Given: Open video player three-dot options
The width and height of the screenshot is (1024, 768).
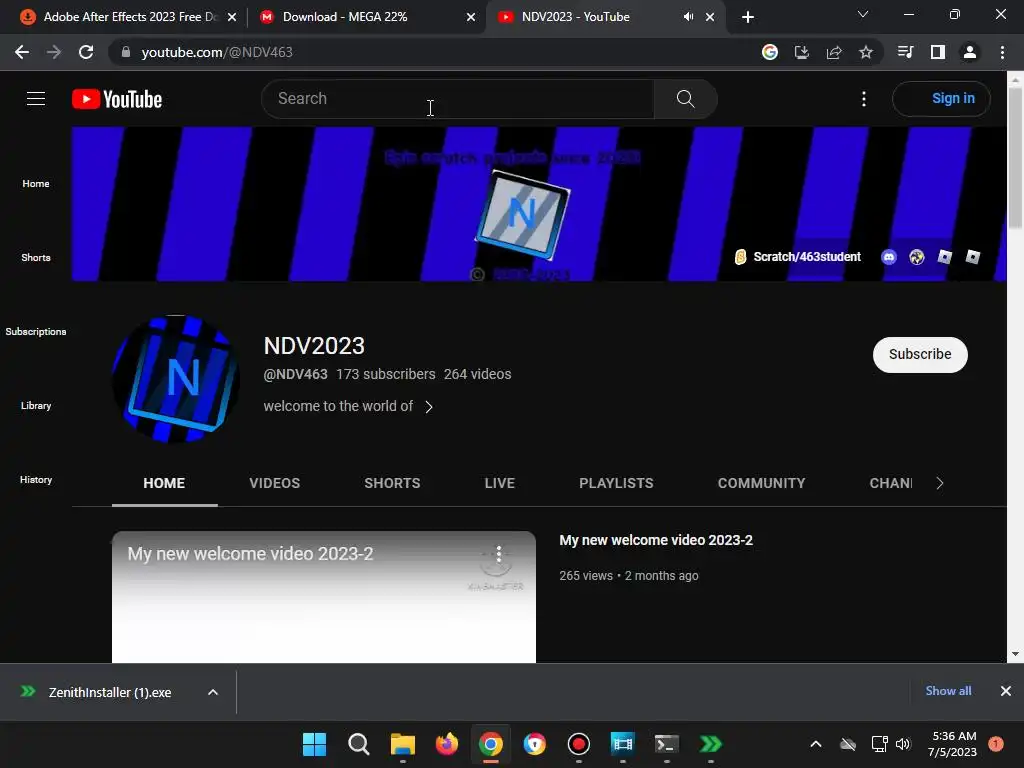Looking at the screenshot, I should pos(498,554).
